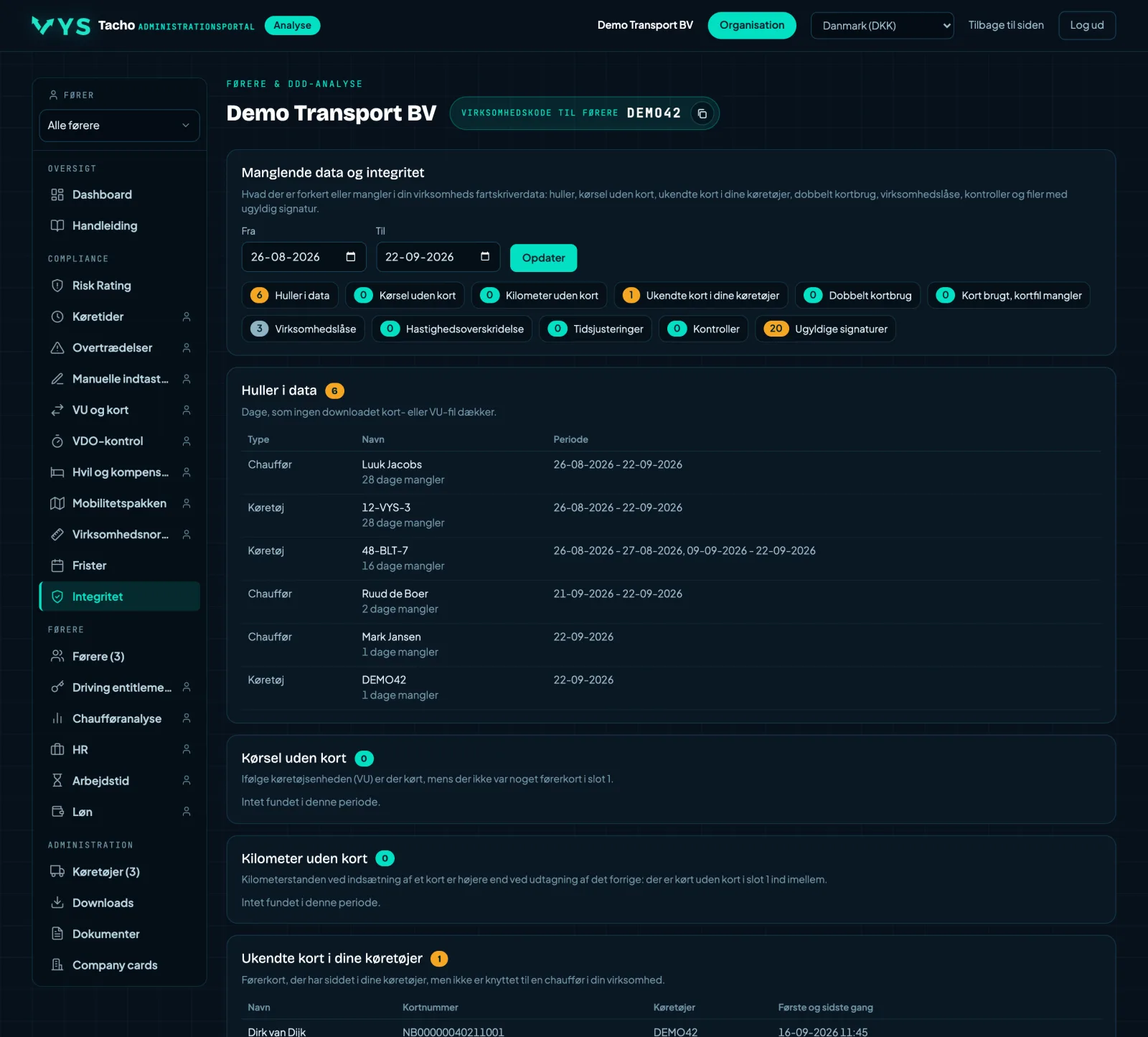Viewport: 1148px width, 1037px height.
Task: Open Mobilitetspakken in the sidebar
Action: point(119,503)
